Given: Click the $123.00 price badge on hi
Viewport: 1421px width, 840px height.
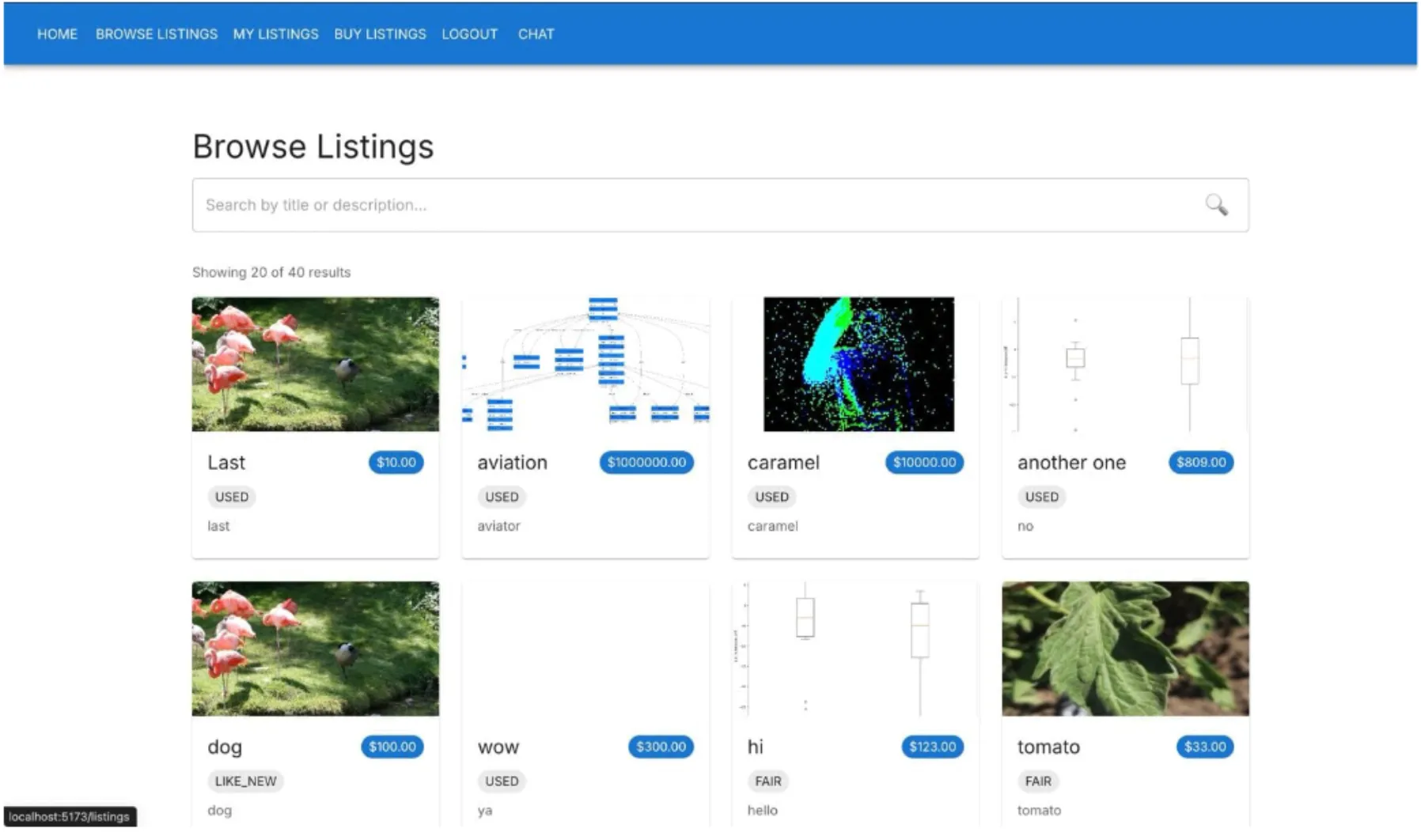Looking at the screenshot, I should point(932,747).
